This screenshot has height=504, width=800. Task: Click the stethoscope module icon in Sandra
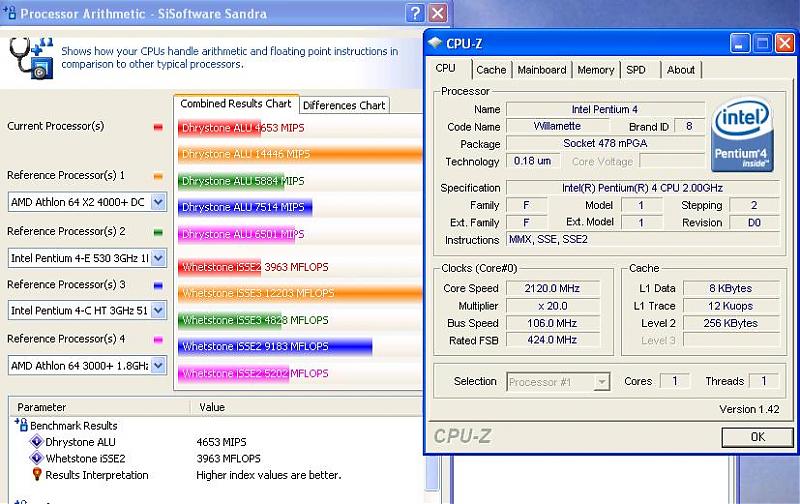(31, 58)
